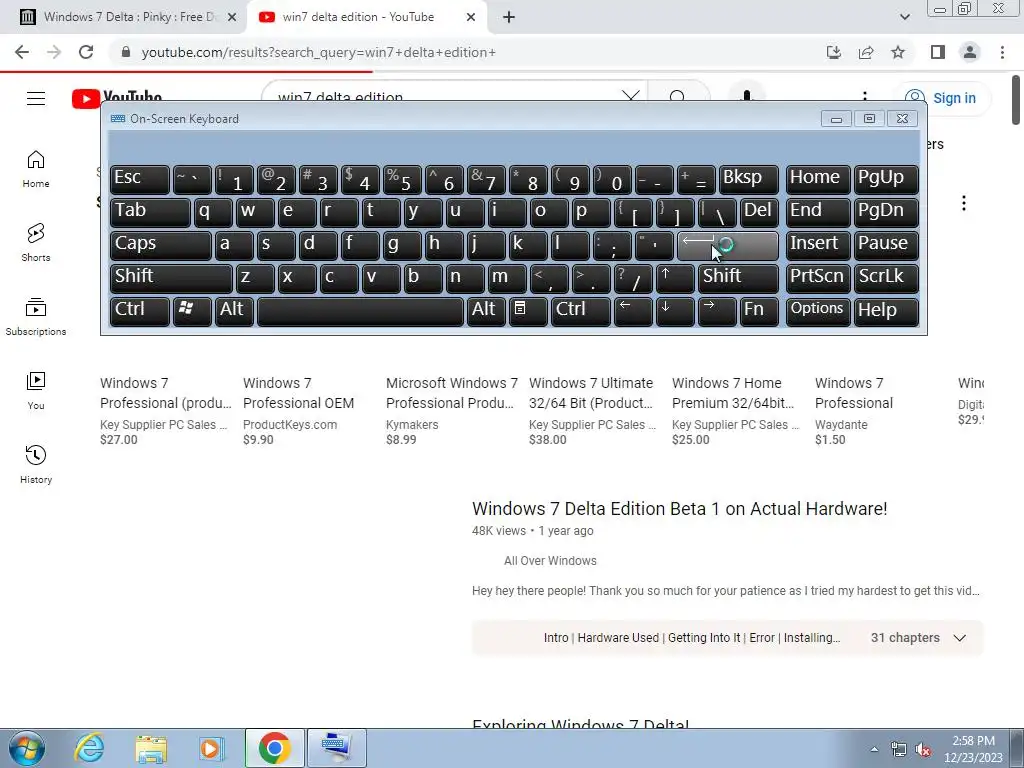Viewport: 1024px width, 768px height.
Task: Click the install/download icon in address bar
Action: [834, 52]
